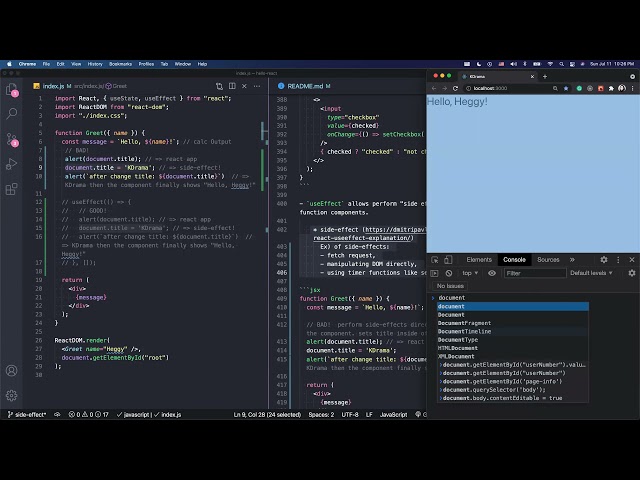Select the README.md editor tab

click(x=304, y=86)
